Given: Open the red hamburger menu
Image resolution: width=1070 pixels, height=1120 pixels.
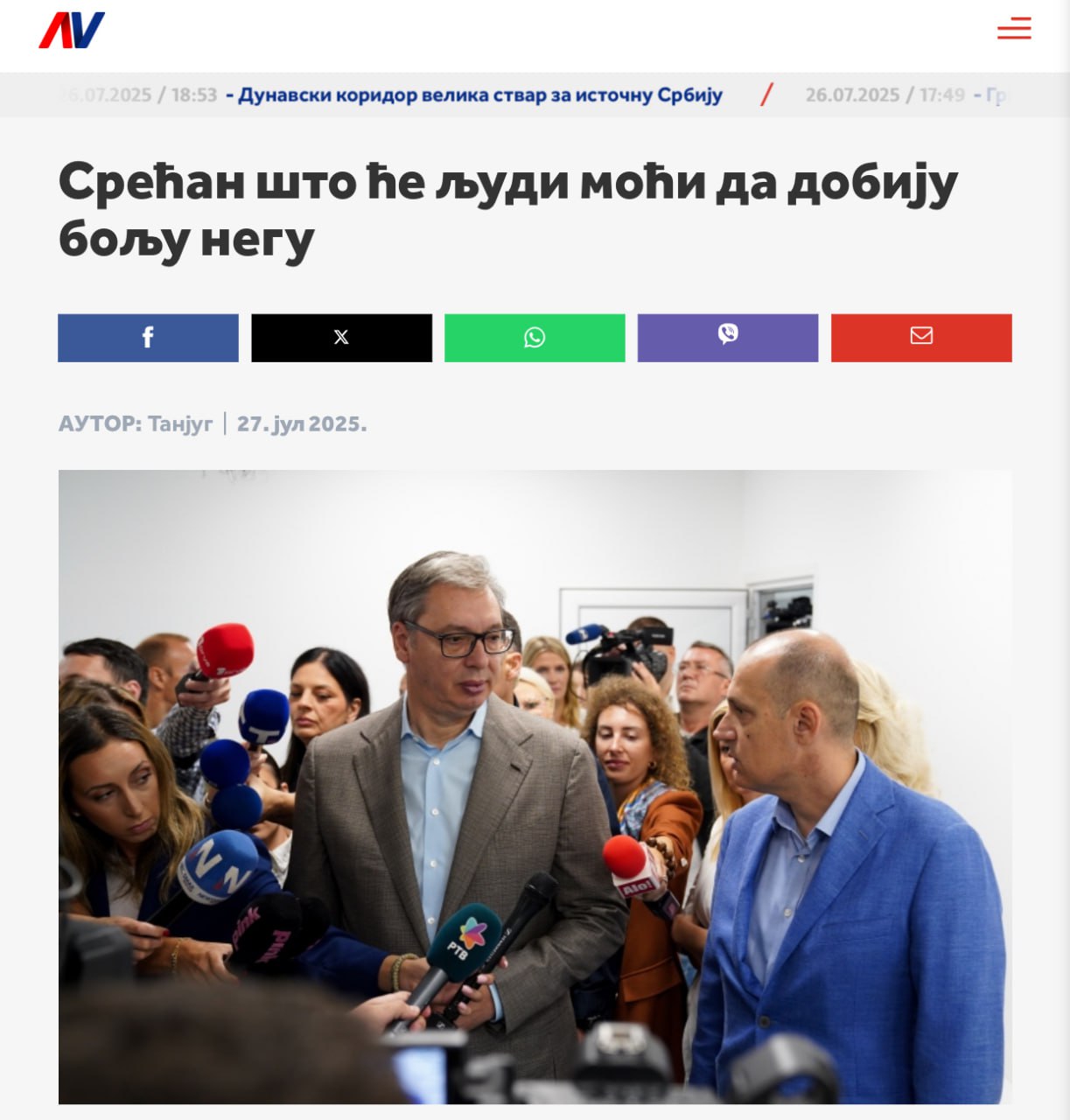Looking at the screenshot, I should [1014, 29].
